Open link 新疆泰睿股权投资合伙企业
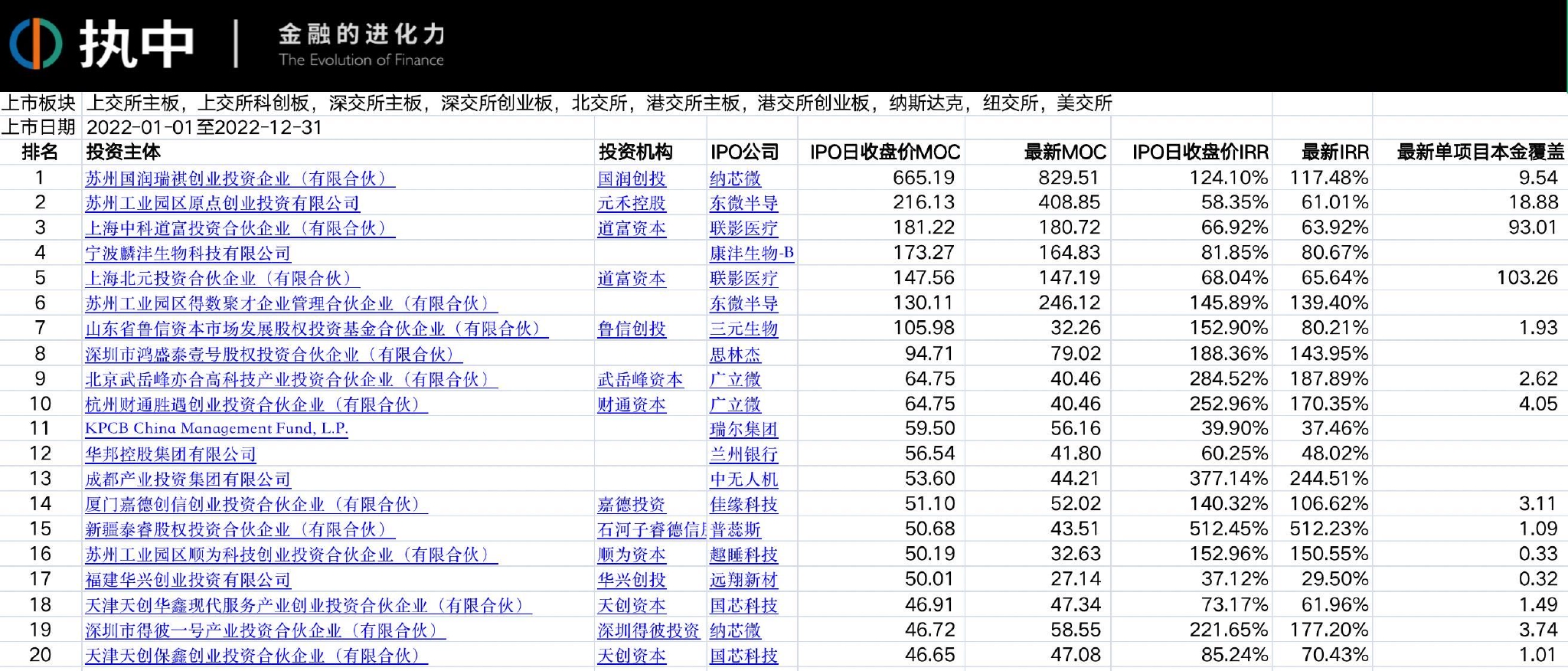The width and height of the screenshot is (1568, 671). pos(240,530)
